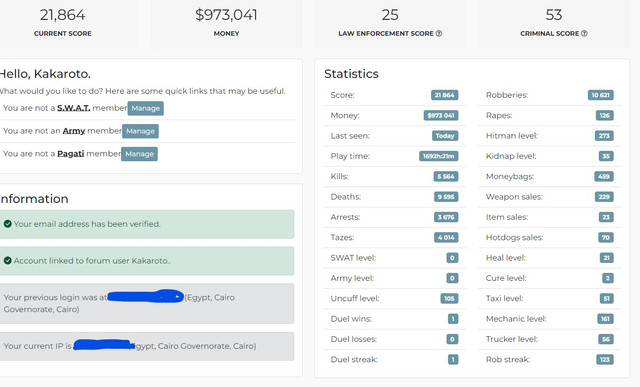This screenshot has width=640, height=387.
Task: Click the Duel wins badge
Action: pyautogui.click(x=453, y=319)
